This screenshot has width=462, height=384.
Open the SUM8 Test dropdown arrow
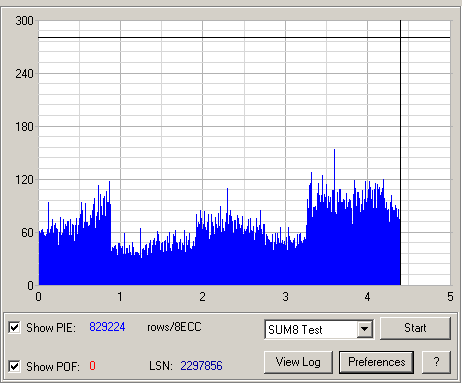coord(365,329)
